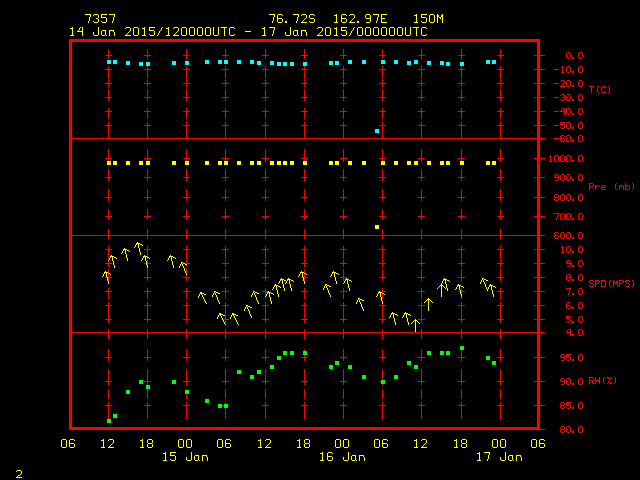Screen dimensions: 640x480
Task: Select the T(C) temperature axis label
Action: tap(599, 90)
